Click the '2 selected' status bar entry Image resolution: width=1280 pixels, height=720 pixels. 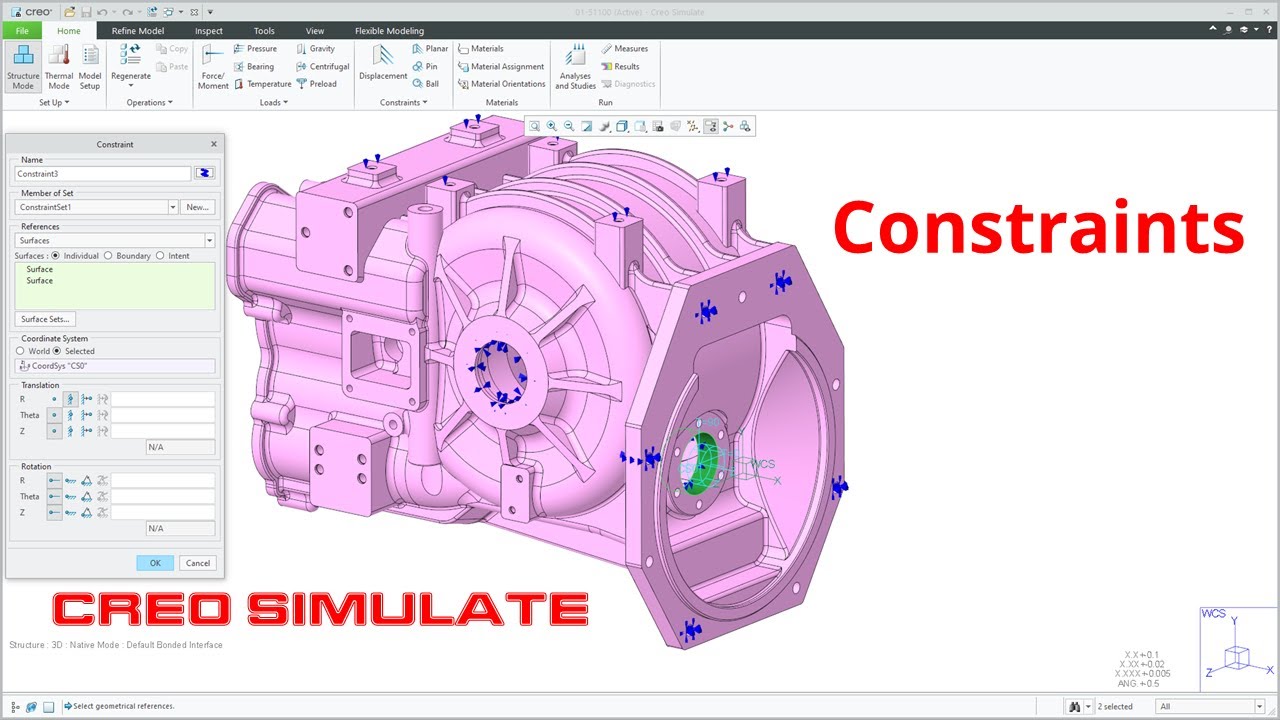coord(1115,706)
